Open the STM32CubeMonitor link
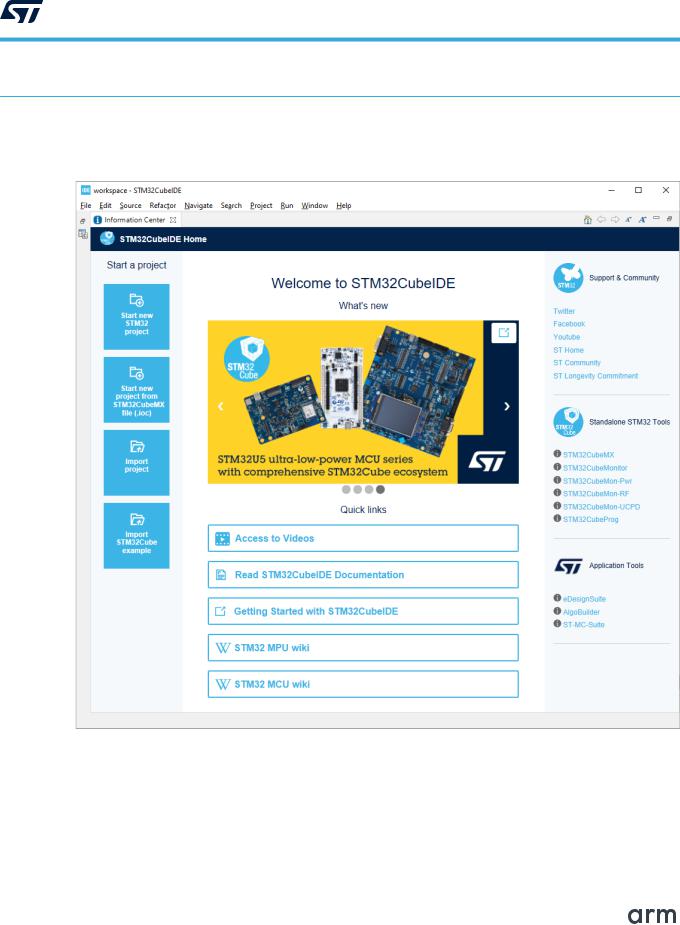 click(x=595, y=468)
